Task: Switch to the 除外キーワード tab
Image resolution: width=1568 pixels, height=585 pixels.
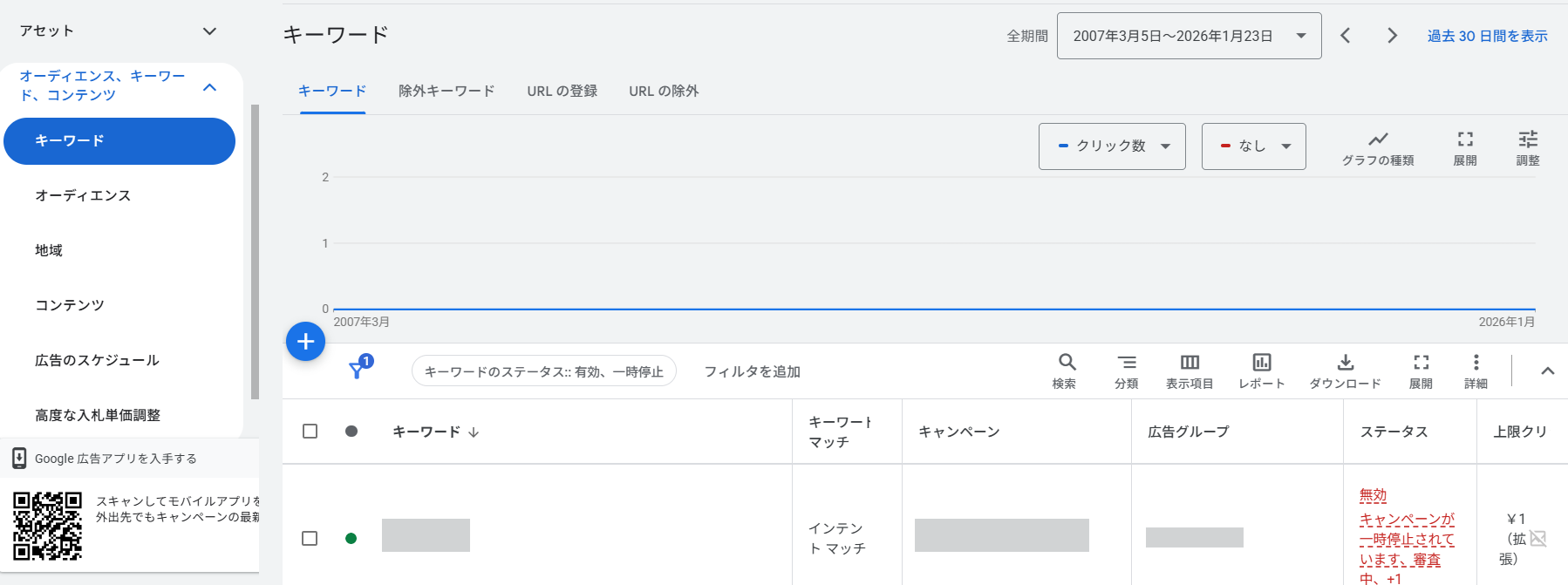Action: coord(447,91)
